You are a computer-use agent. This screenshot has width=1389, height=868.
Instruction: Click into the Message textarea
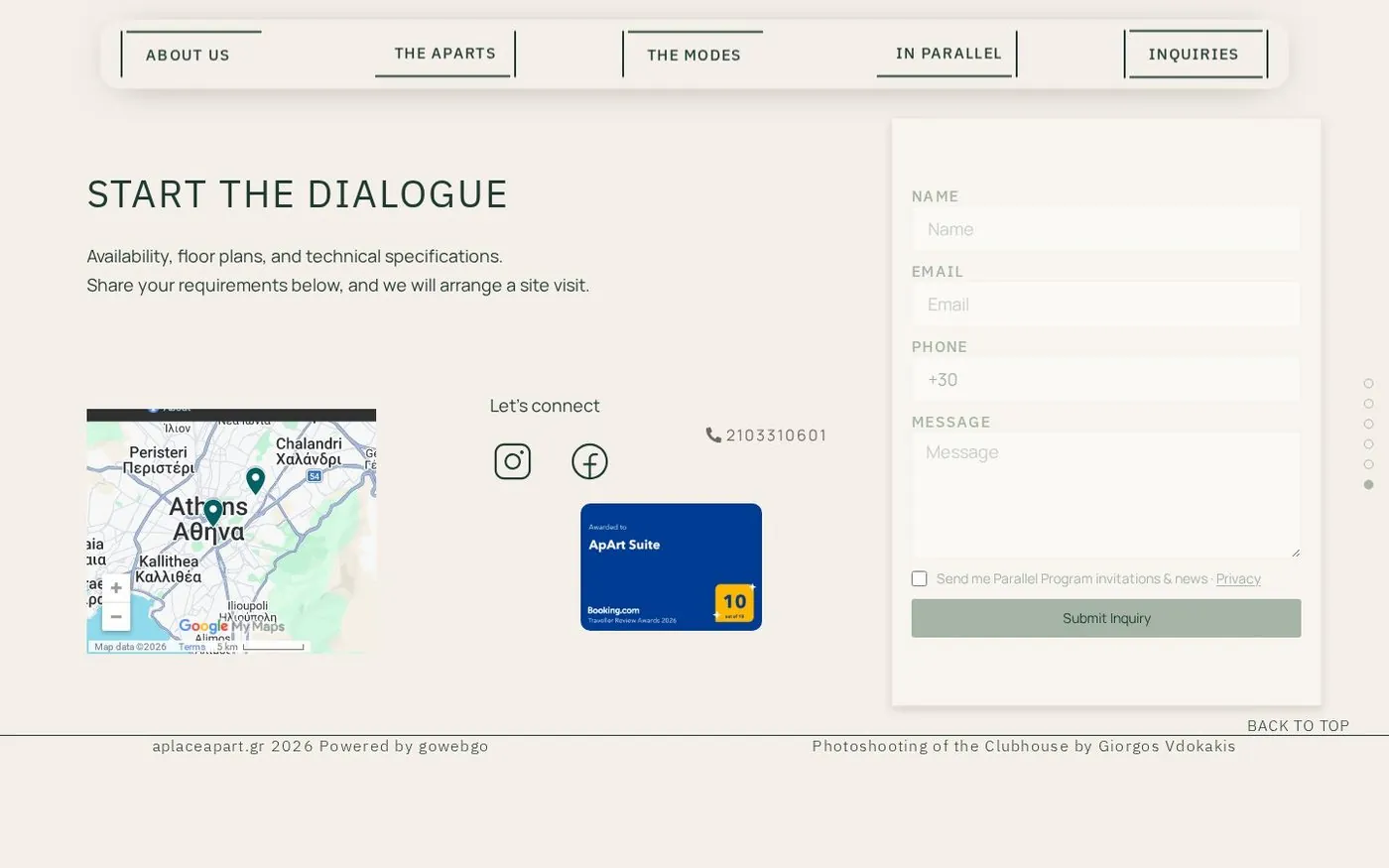(1106, 495)
